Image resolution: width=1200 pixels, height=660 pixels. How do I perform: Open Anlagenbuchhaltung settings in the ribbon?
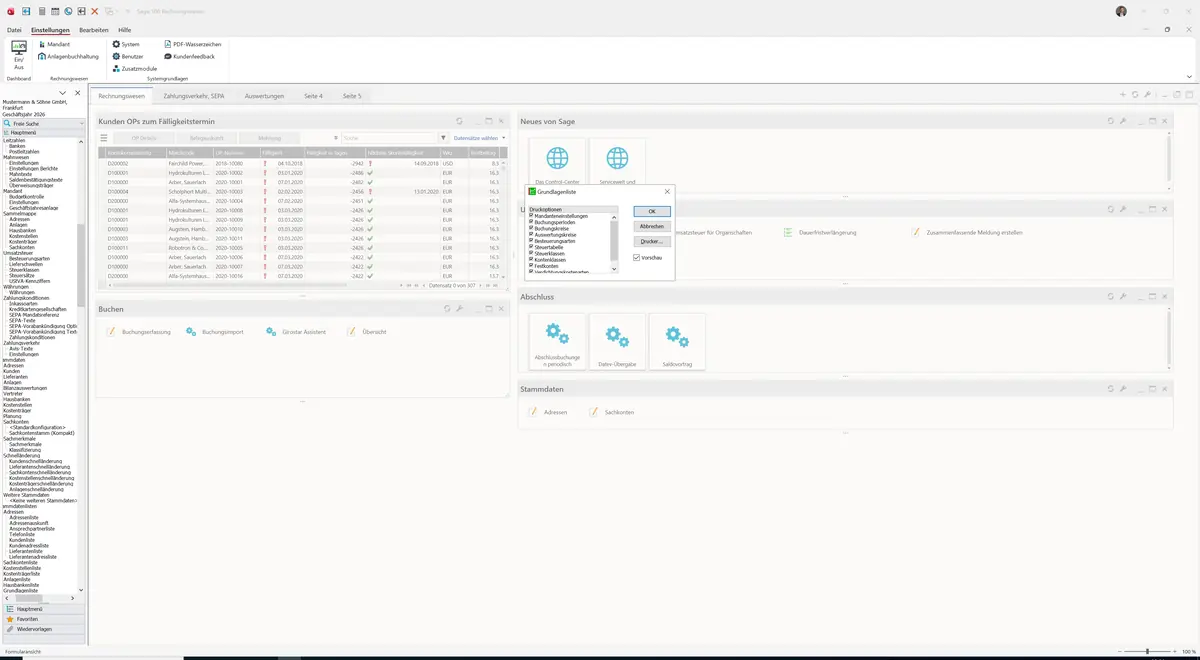click(68, 57)
